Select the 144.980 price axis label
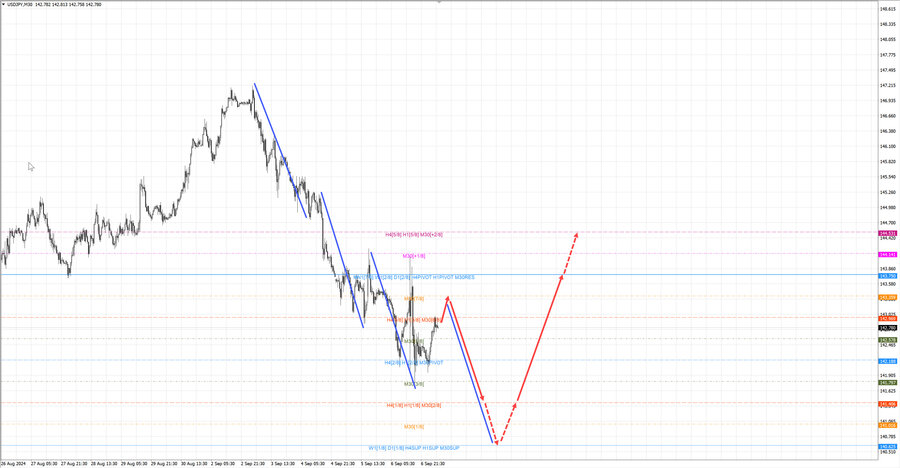The width and height of the screenshot is (900, 468). [888, 208]
